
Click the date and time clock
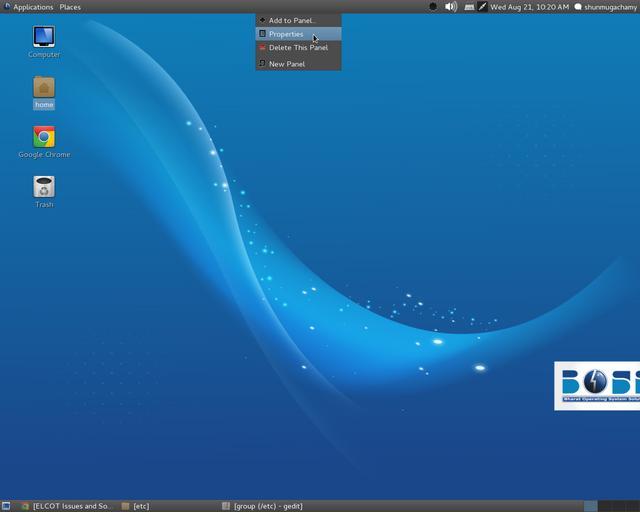[529, 7]
